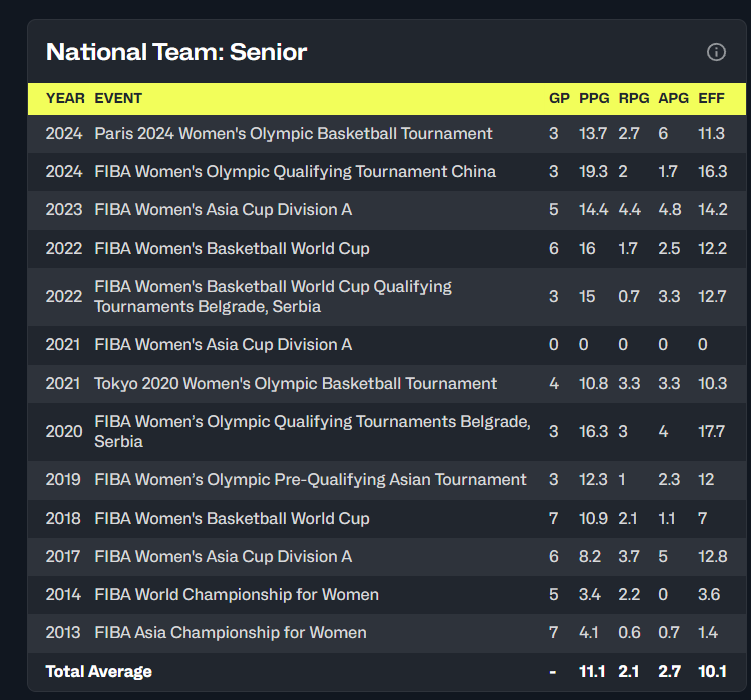Open 2017 FIBA Women's Asia Cup Division A
The image size is (751, 700).
[x=223, y=556]
